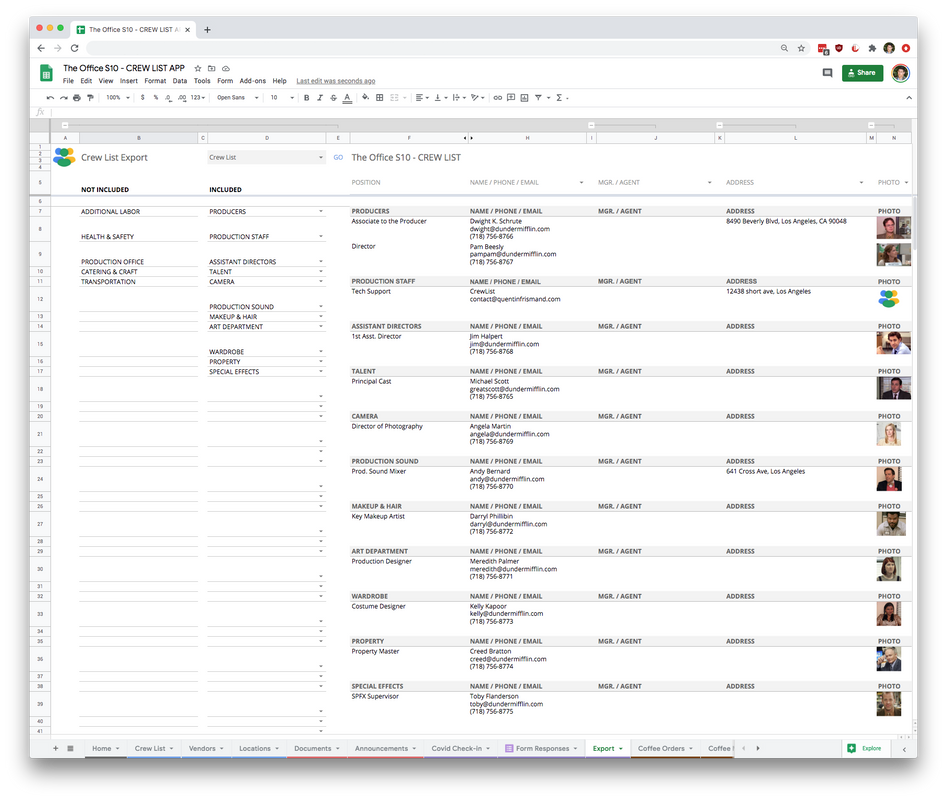Click the move to folder icon
Screen dimensions: 947x800
click(x=211, y=69)
